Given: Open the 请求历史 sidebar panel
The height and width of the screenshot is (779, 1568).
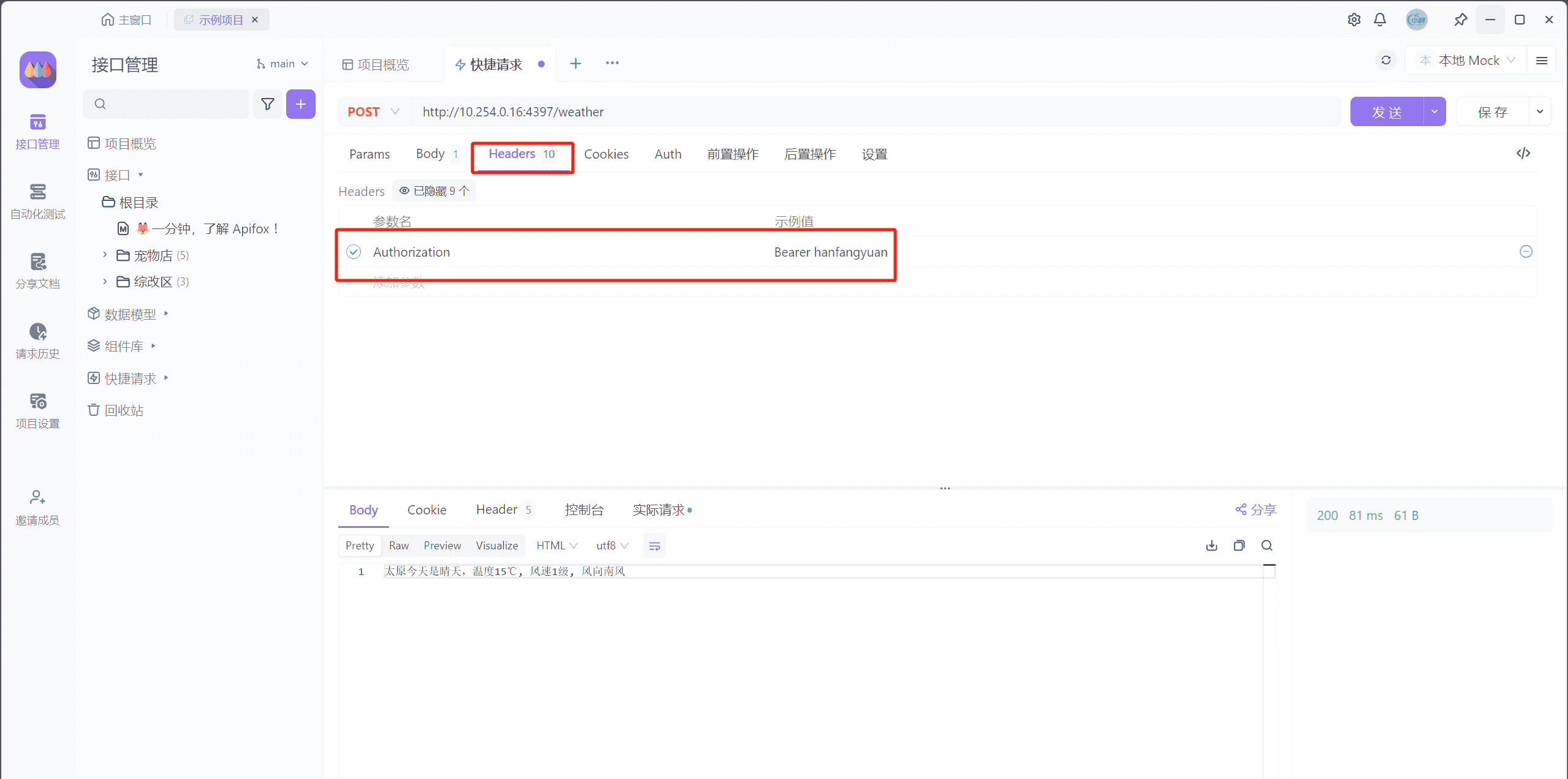Looking at the screenshot, I should (x=37, y=340).
